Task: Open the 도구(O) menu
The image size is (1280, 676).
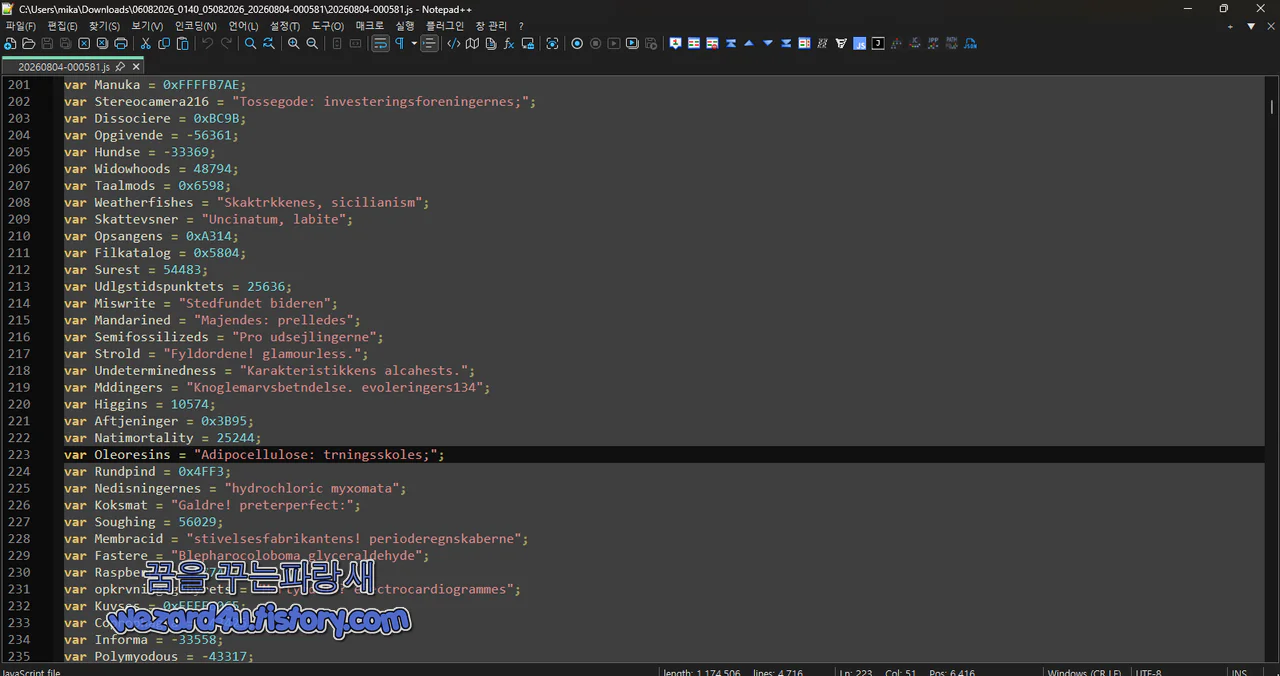Action: [328, 26]
